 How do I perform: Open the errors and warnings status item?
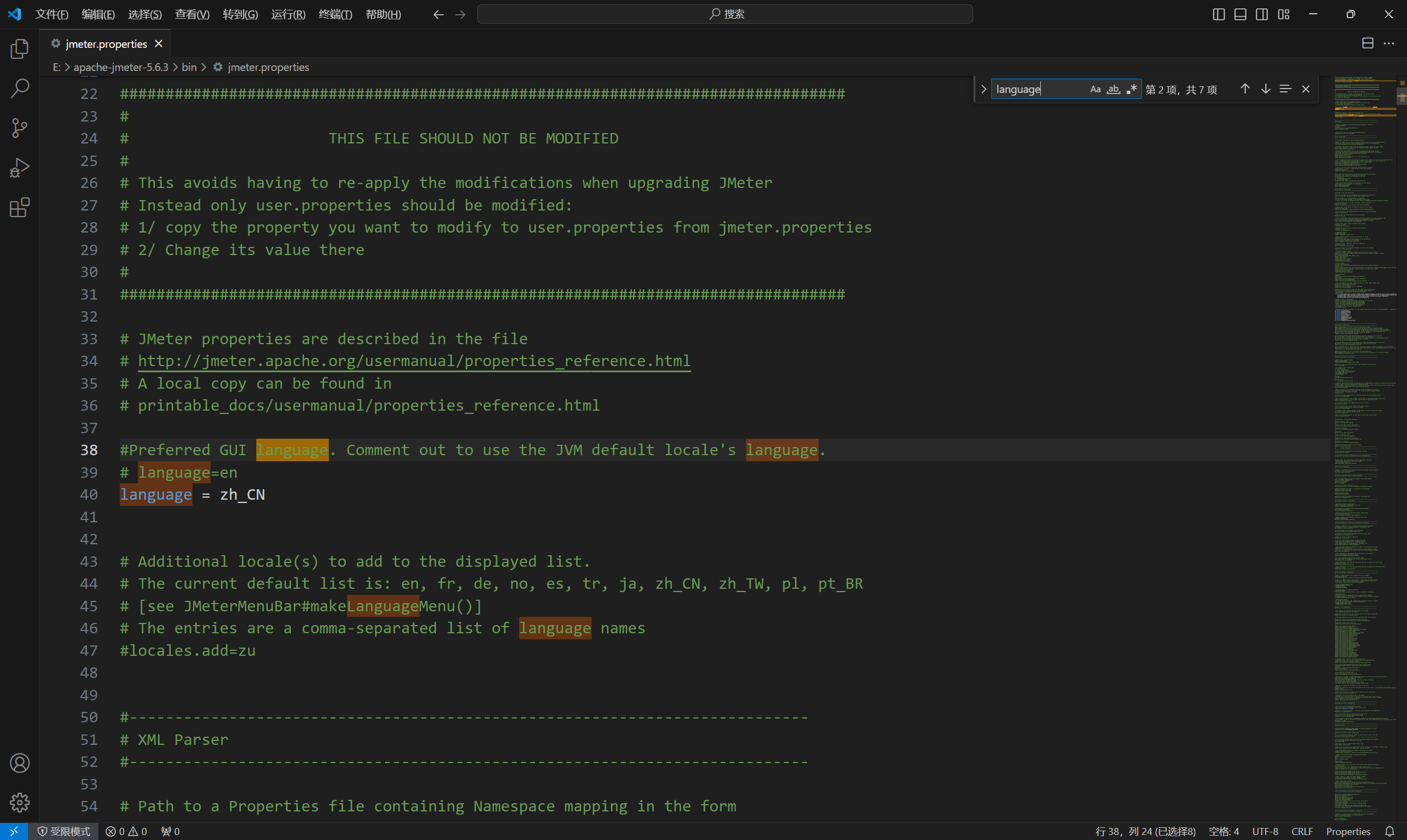[127, 831]
